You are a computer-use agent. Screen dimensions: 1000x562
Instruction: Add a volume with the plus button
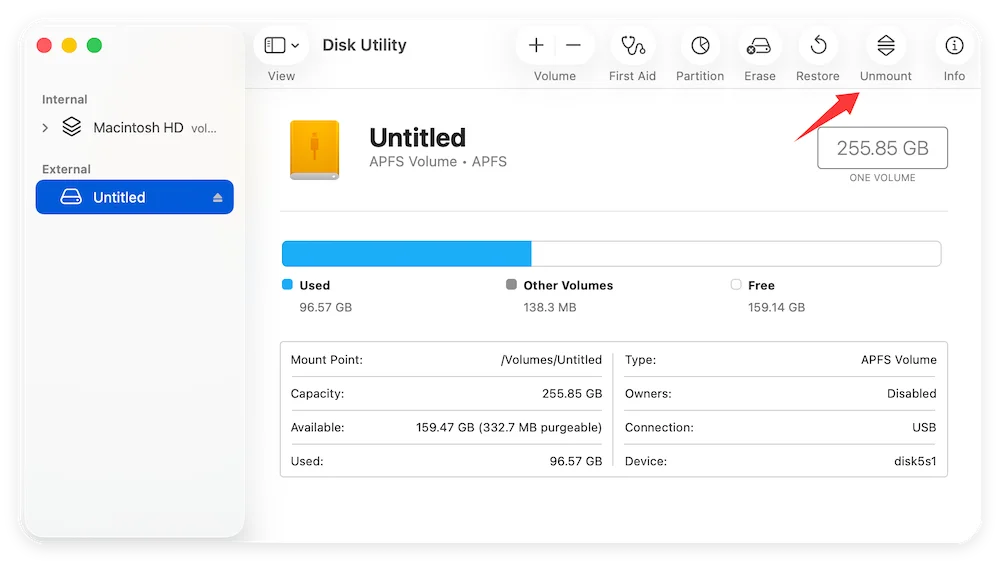536,45
